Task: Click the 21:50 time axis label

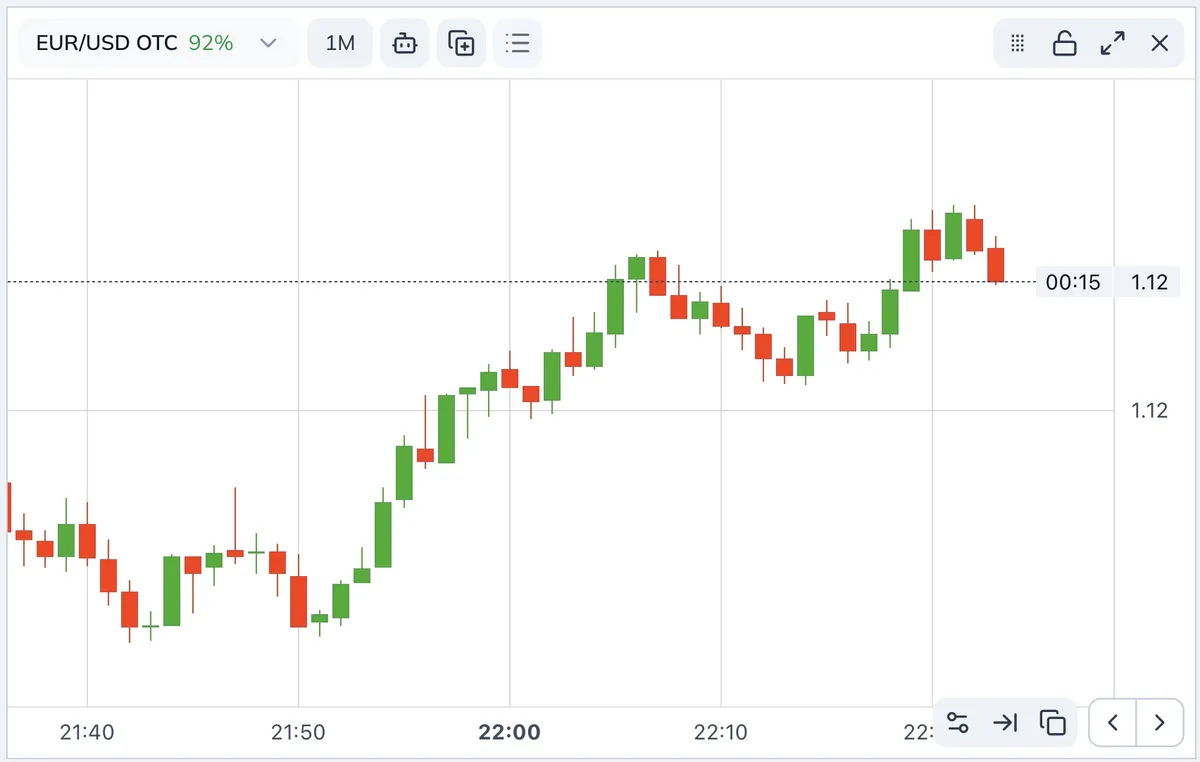Action: click(x=298, y=732)
